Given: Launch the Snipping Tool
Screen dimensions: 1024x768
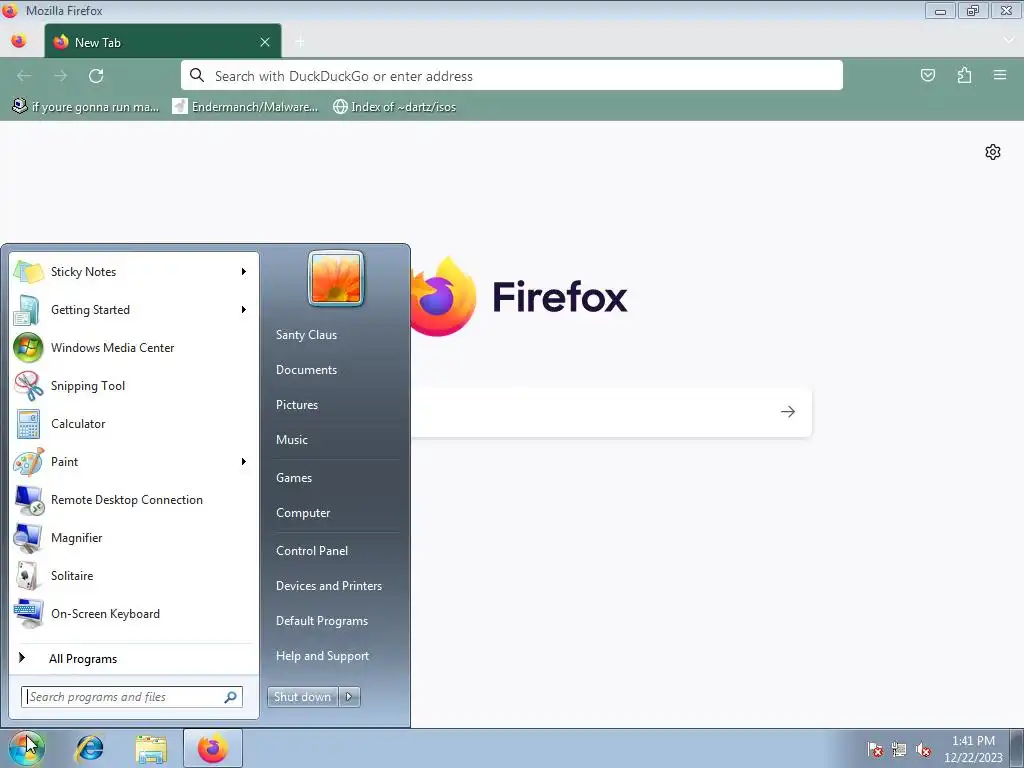Looking at the screenshot, I should tap(133, 386).
